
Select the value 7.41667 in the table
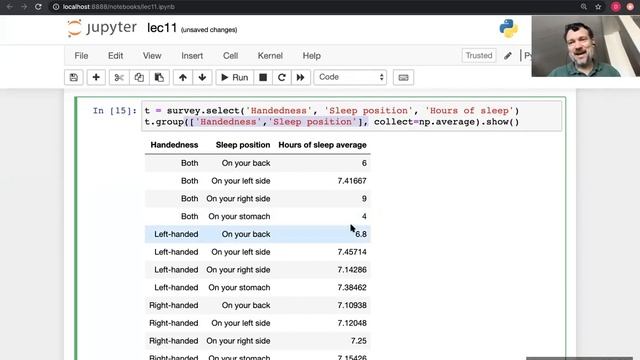352,181
